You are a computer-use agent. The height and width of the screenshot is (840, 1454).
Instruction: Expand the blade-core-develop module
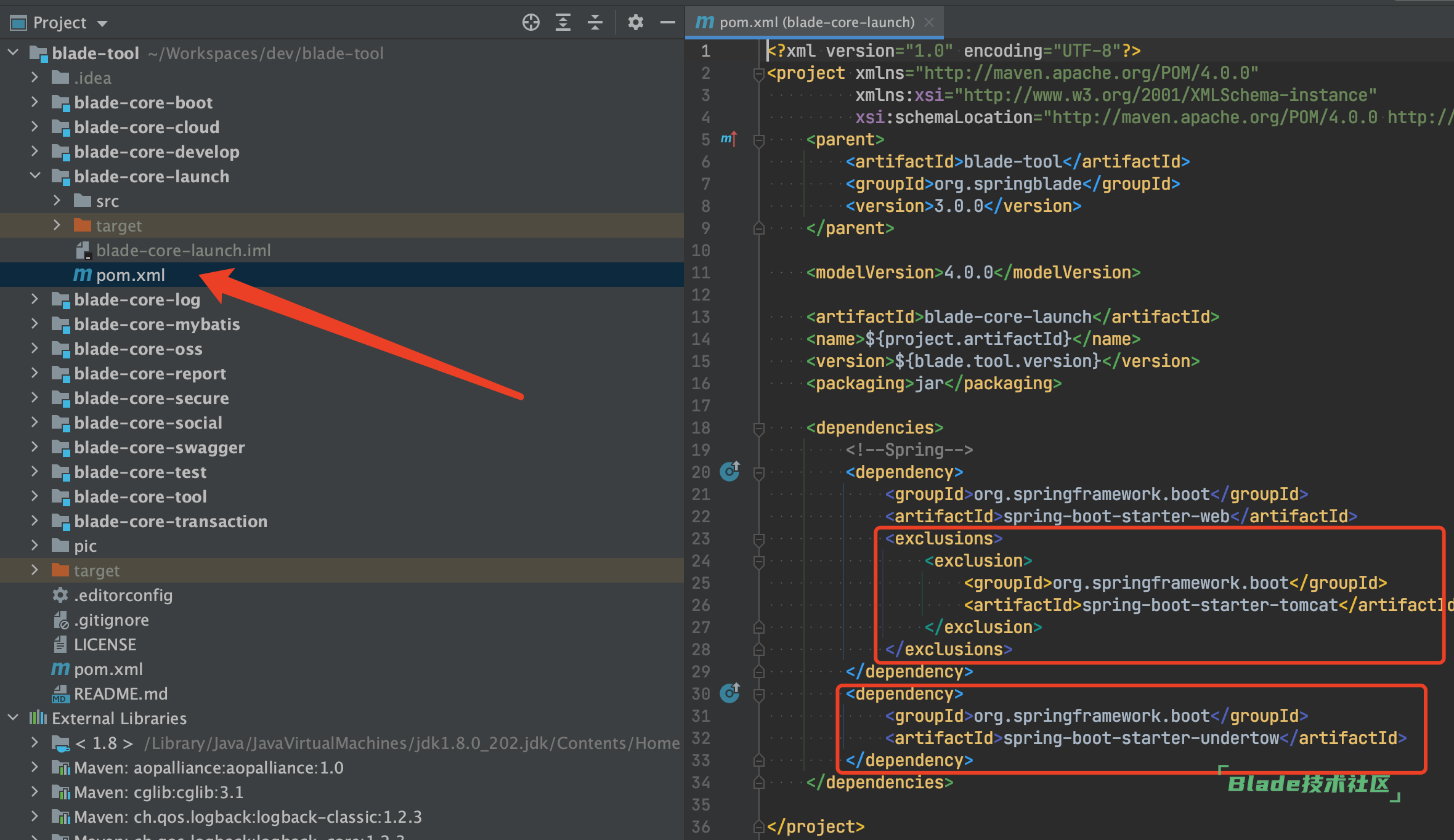(x=35, y=151)
